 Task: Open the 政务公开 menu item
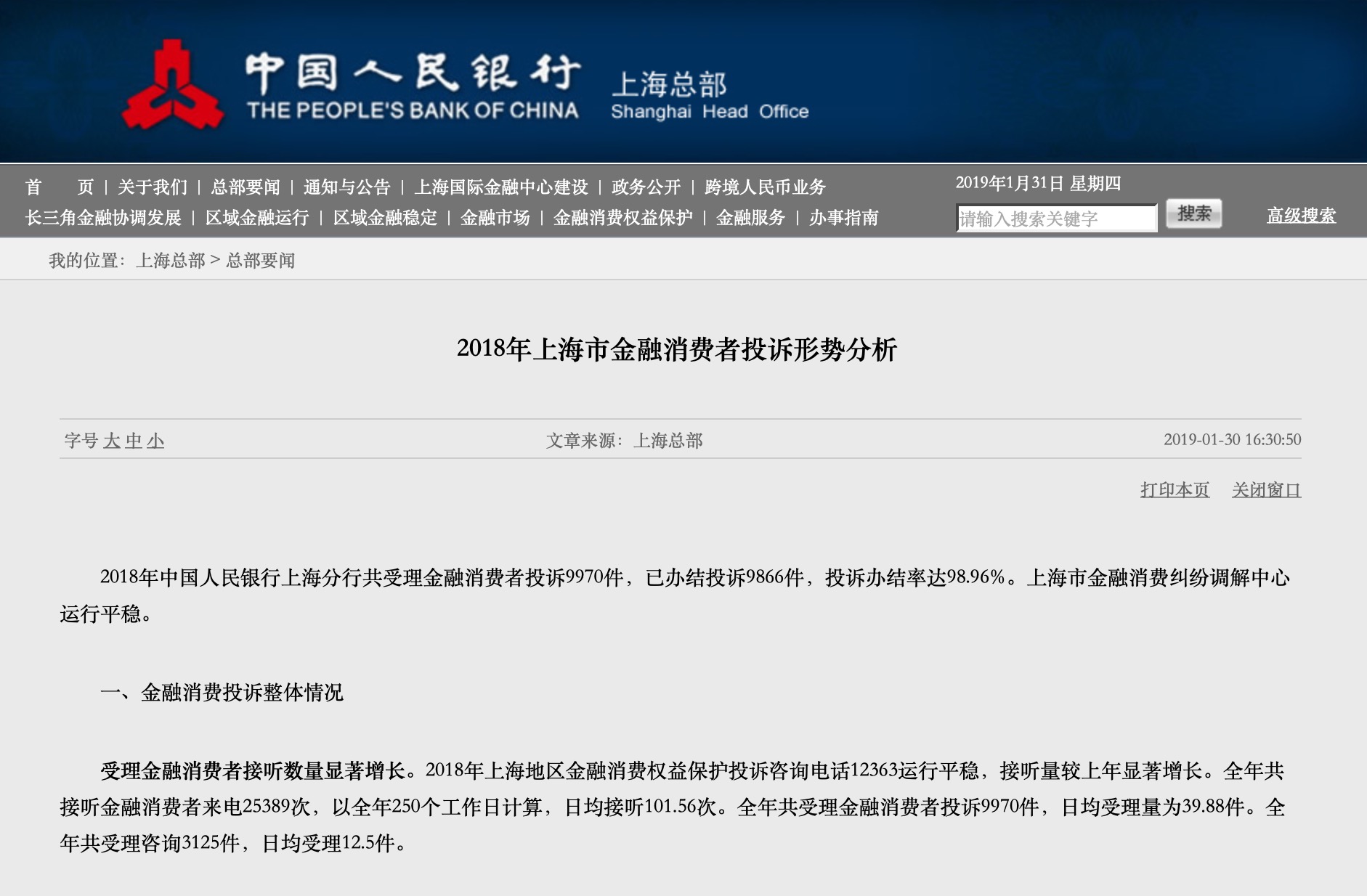coord(646,187)
